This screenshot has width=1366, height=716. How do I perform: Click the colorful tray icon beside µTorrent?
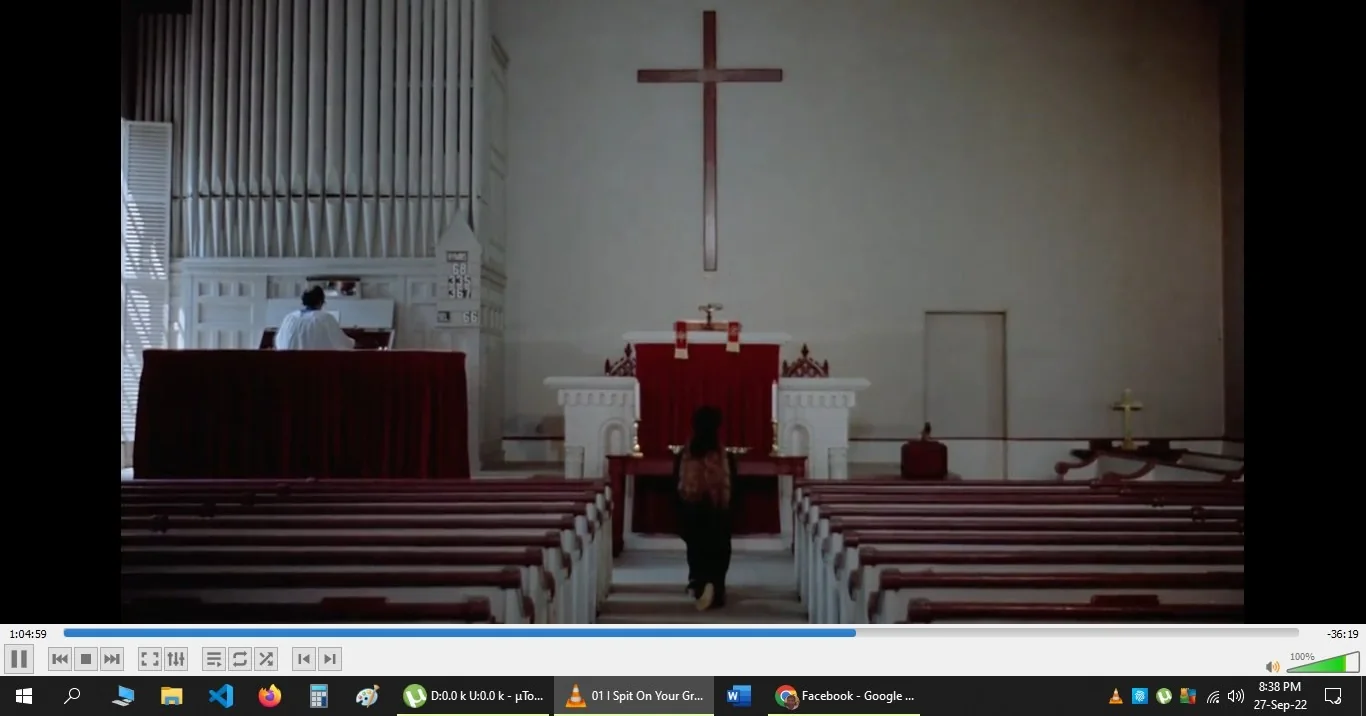pos(1188,696)
